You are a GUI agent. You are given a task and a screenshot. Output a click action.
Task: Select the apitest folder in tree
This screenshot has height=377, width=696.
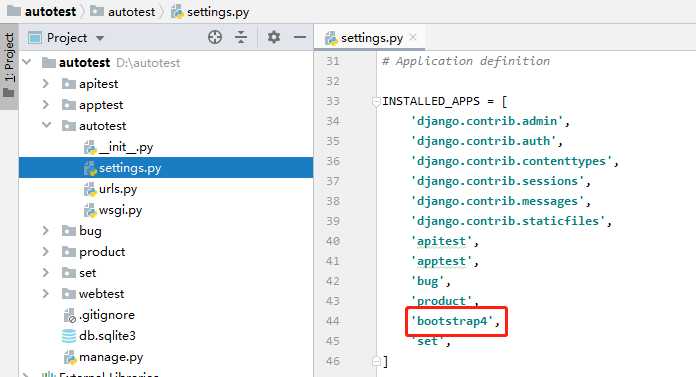coord(99,84)
